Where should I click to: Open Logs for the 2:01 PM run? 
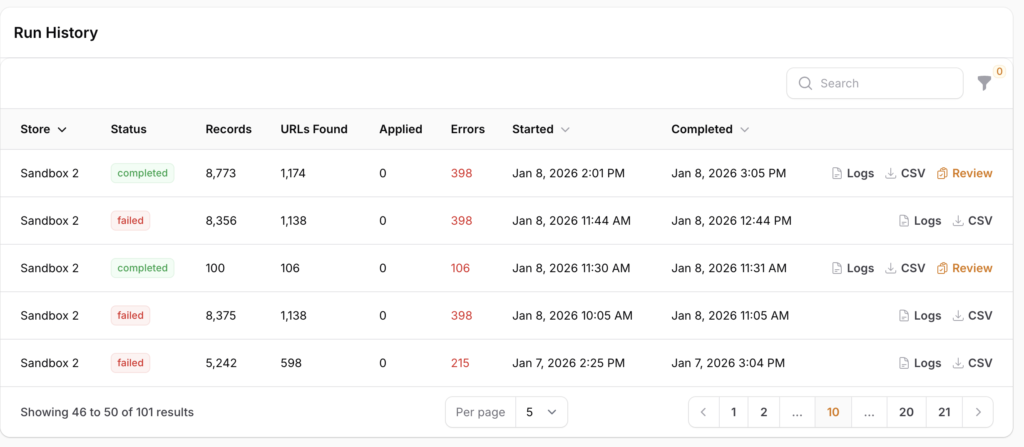(x=853, y=173)
